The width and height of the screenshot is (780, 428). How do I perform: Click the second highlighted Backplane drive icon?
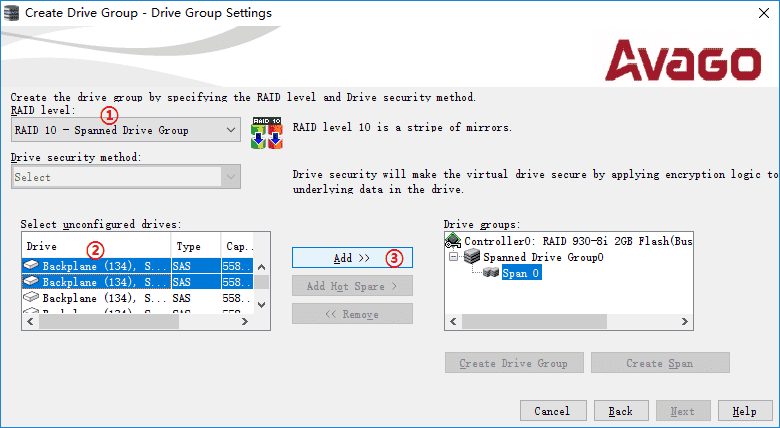click(x=31, y=281)
